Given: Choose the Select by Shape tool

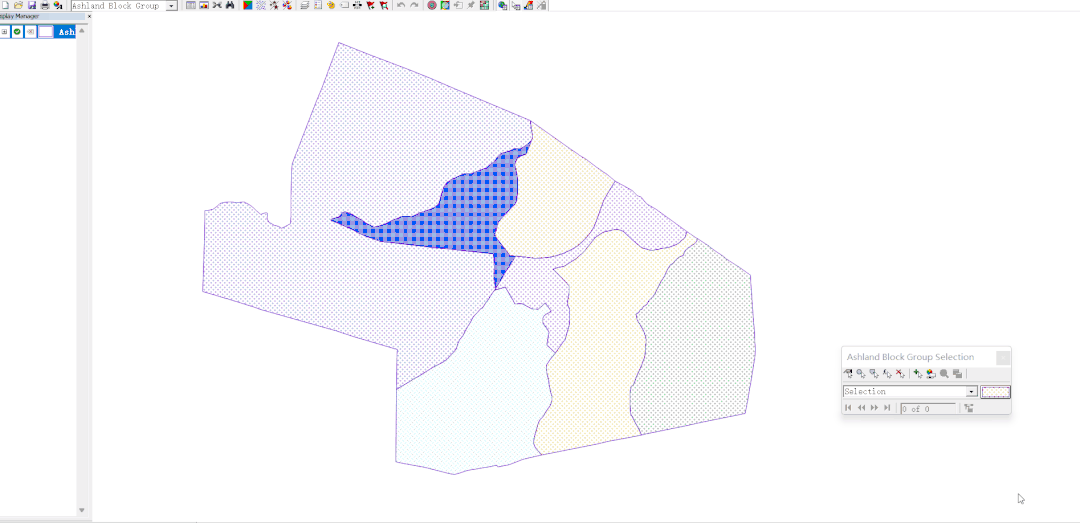Looking at the screenshot, I should click(874, 373).
